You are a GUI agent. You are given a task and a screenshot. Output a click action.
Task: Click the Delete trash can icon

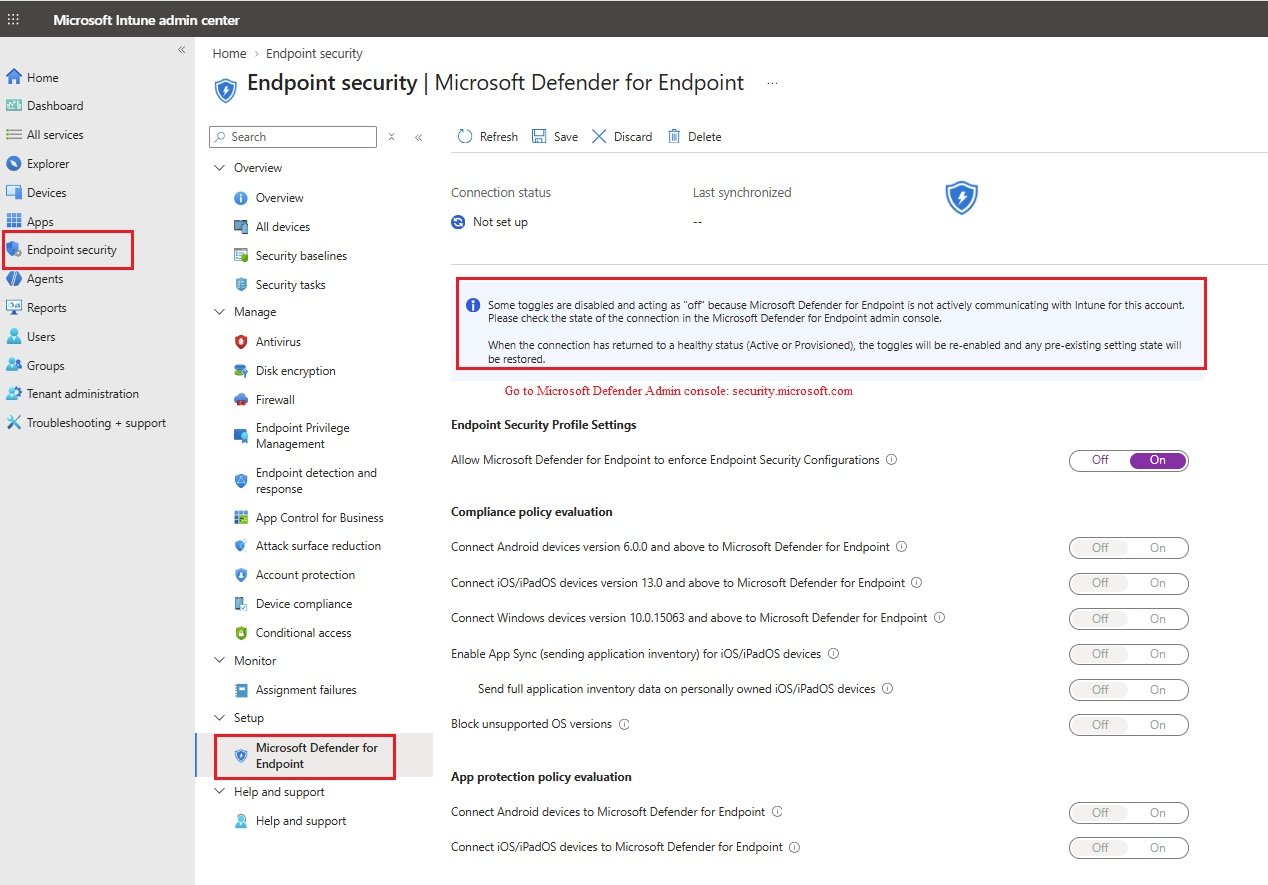pos(674,136)
